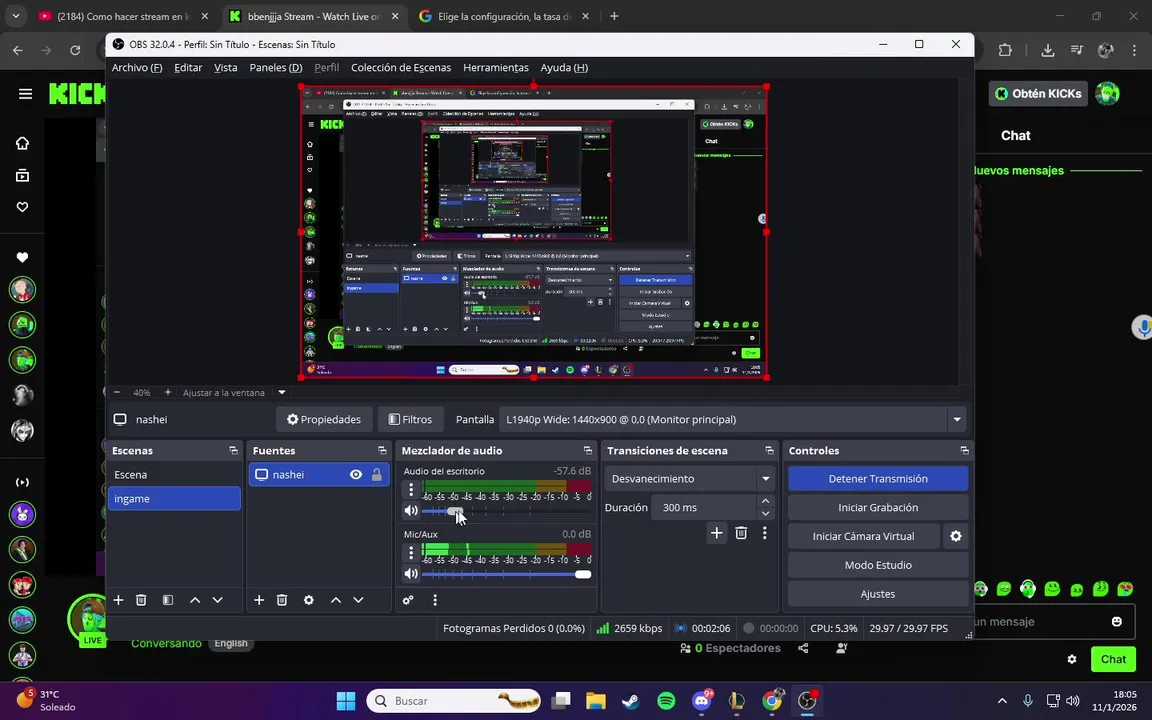Open Audio del escritorio options dots
The width and height of the screenshot is (1152, 720).
pos(411,489)
